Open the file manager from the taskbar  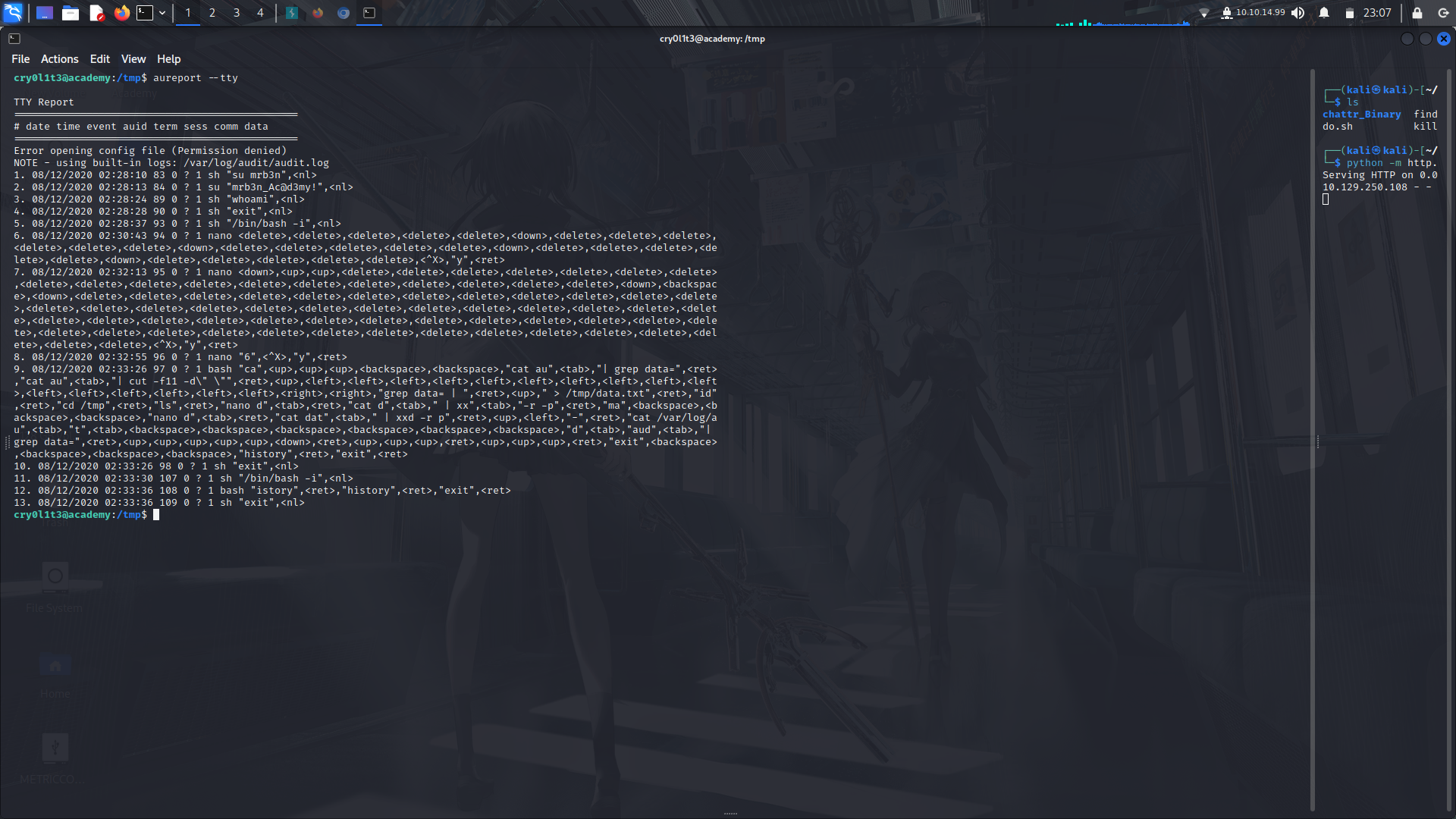(70, 13)
